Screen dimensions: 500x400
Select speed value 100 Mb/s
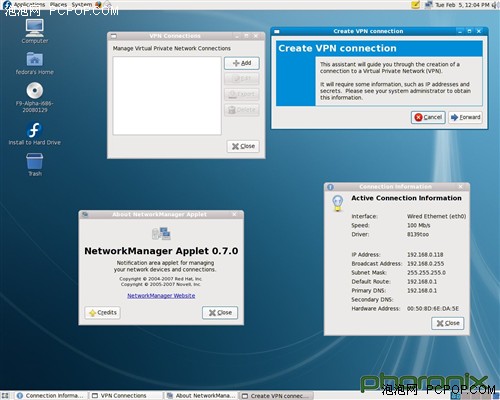click(x=418, y=225)
